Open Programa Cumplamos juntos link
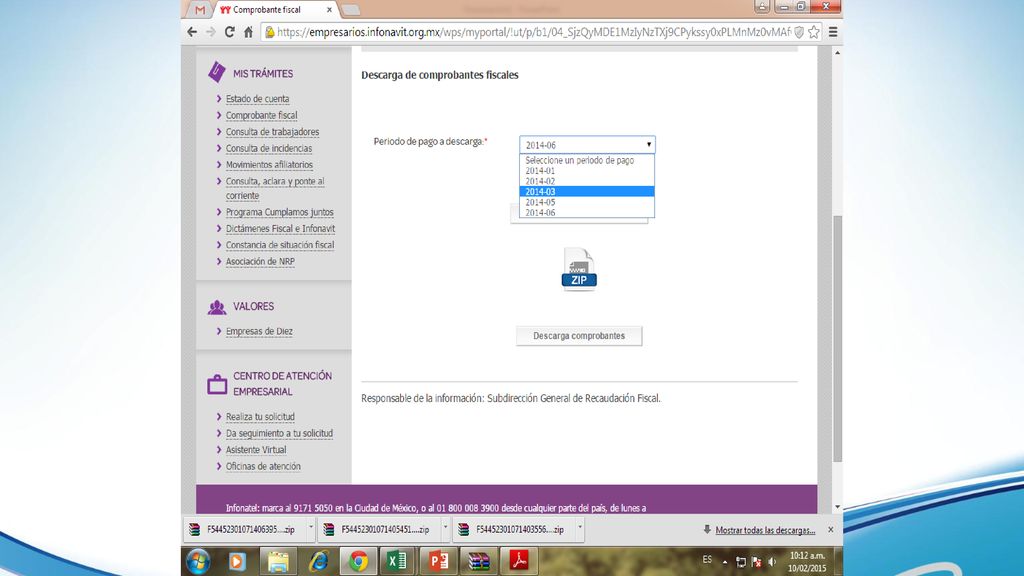Screen dimensions: 1024x576 pos(280,212)
